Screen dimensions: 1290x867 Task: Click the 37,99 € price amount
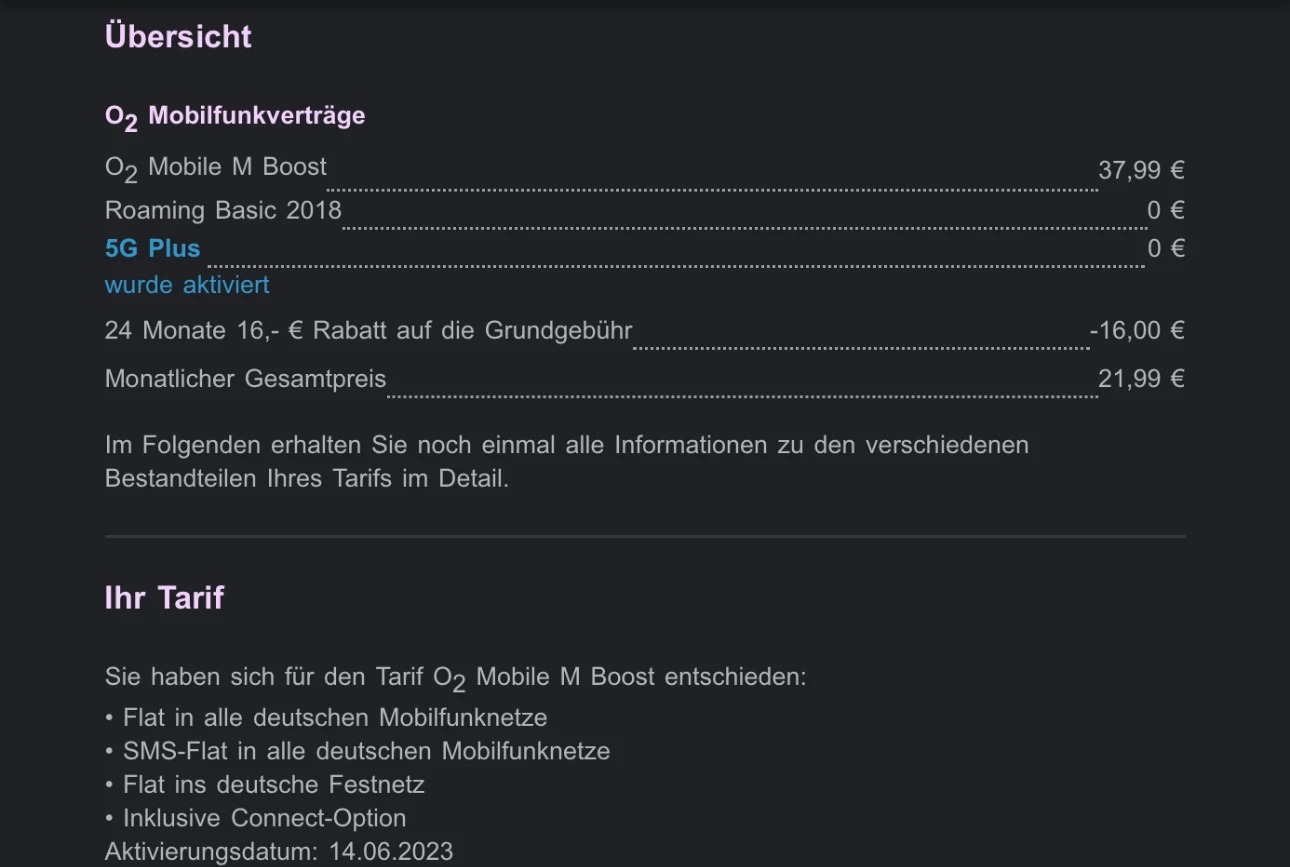point(1141,170)
